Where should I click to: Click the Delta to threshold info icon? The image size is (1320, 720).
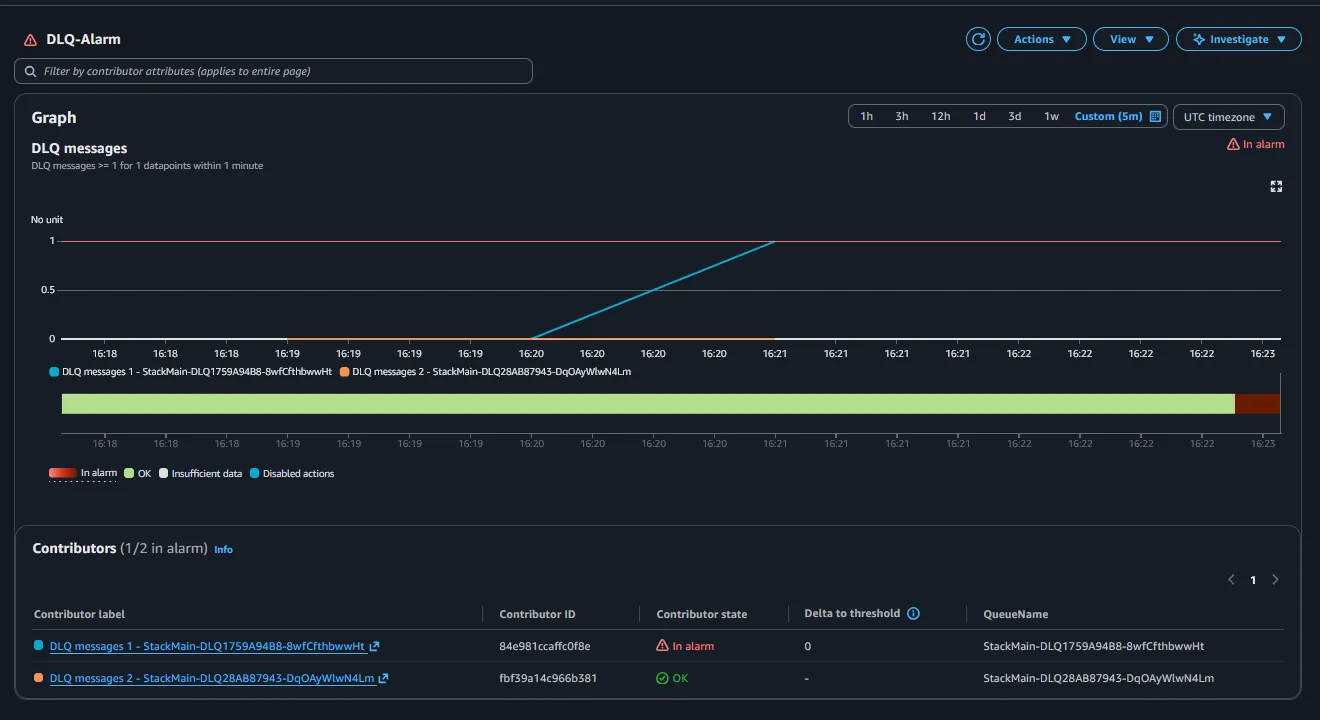click(x=913, y=614)
